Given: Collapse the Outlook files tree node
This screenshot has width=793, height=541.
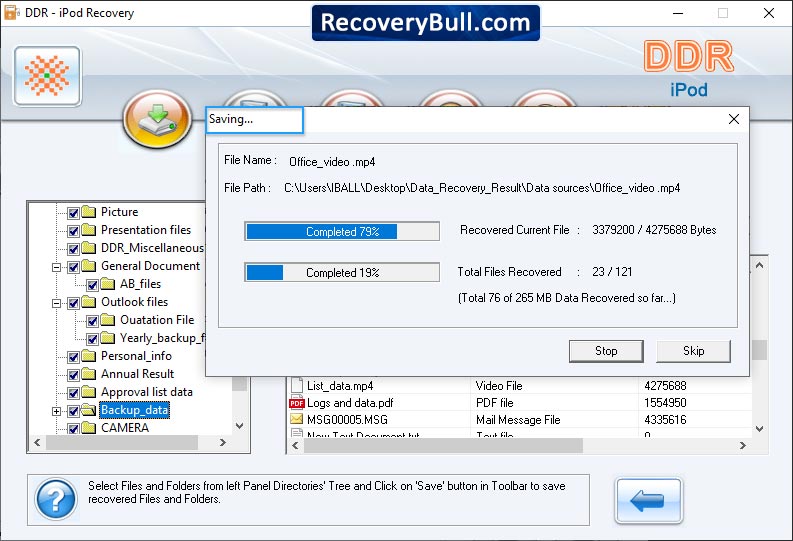Looking at the screenshot, I should 57,303.
